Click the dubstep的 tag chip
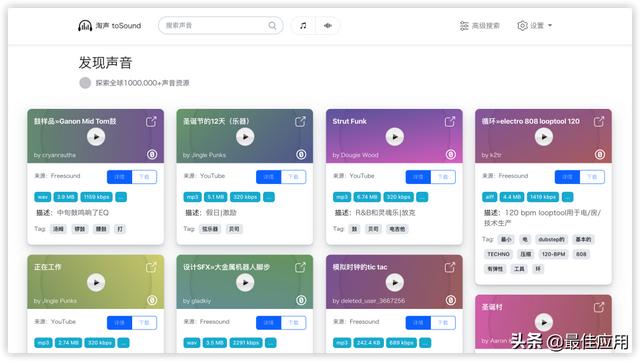Screen dimensions: 640x361 pos(551,239)
